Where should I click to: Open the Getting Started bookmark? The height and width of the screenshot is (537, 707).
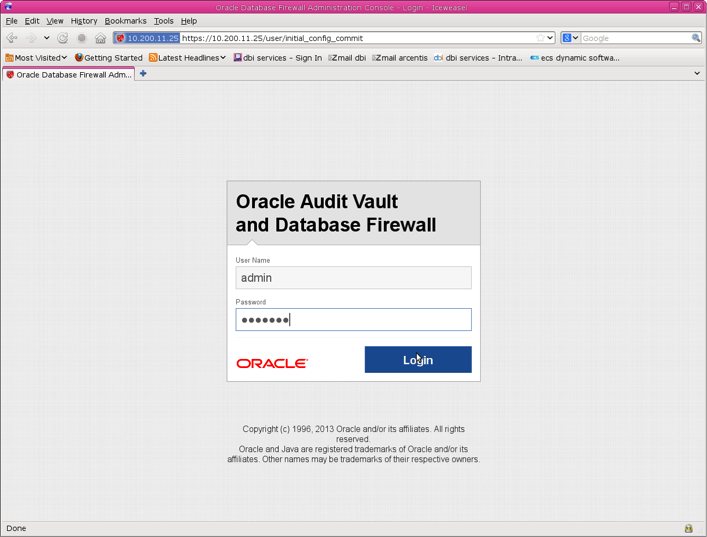[x=108, y=58]
